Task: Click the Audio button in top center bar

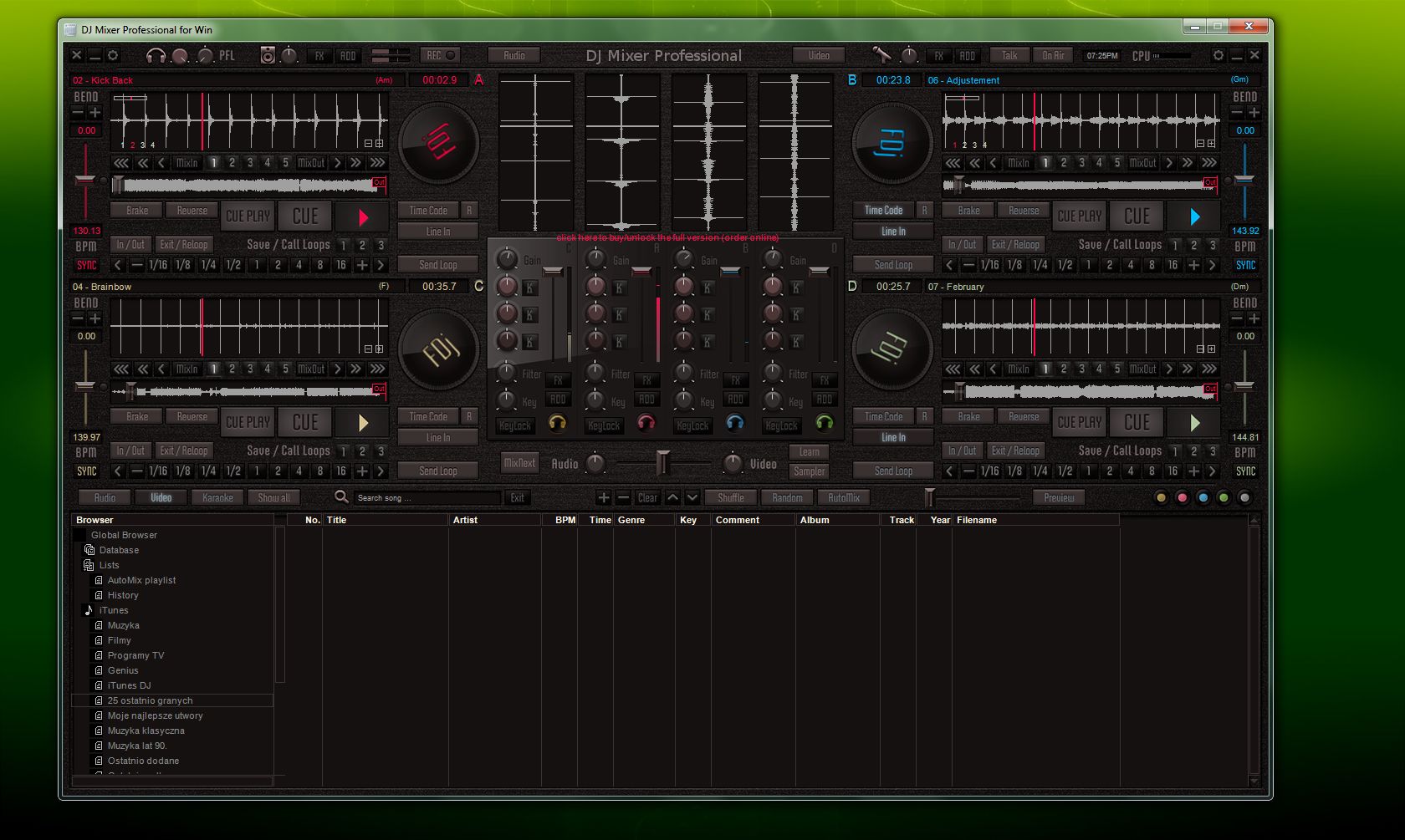Action: click(x=514, y=56)
